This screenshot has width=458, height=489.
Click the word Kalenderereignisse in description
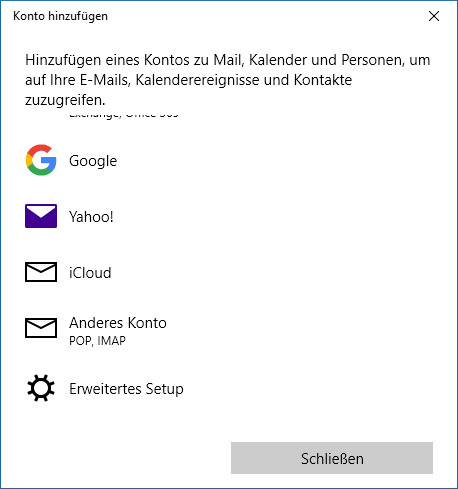[x=197, y=80]
